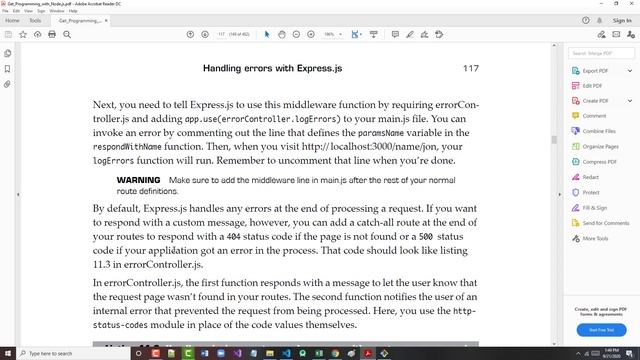Bookmark the file with the star icon

pos(23,35)
